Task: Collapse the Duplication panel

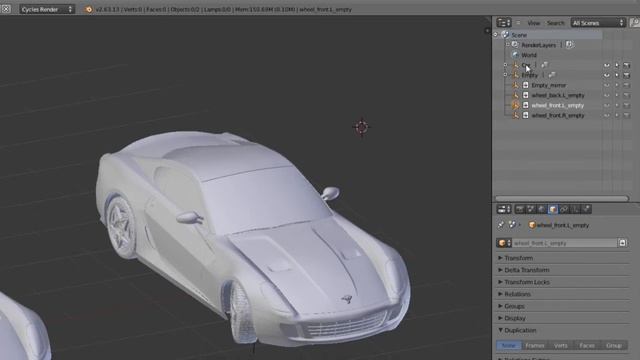Action: pyautogui.click(x=517, y=330)
